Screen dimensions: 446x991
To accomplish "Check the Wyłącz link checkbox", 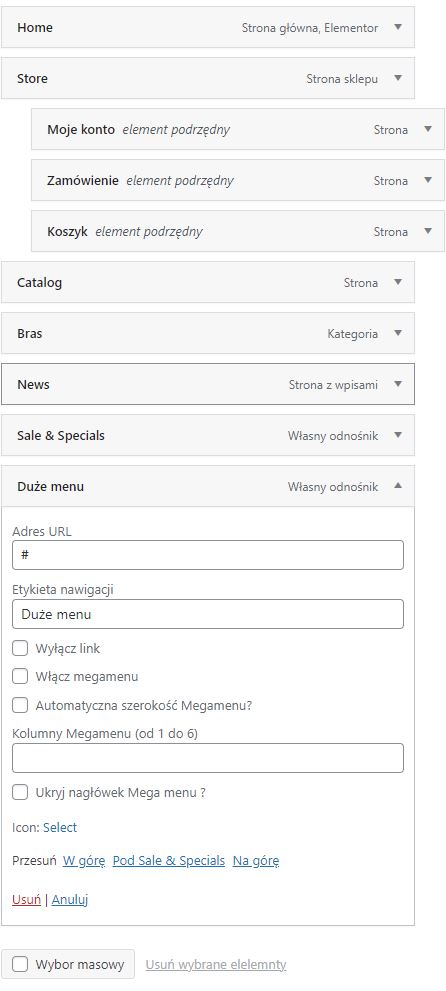I will 20,648.
